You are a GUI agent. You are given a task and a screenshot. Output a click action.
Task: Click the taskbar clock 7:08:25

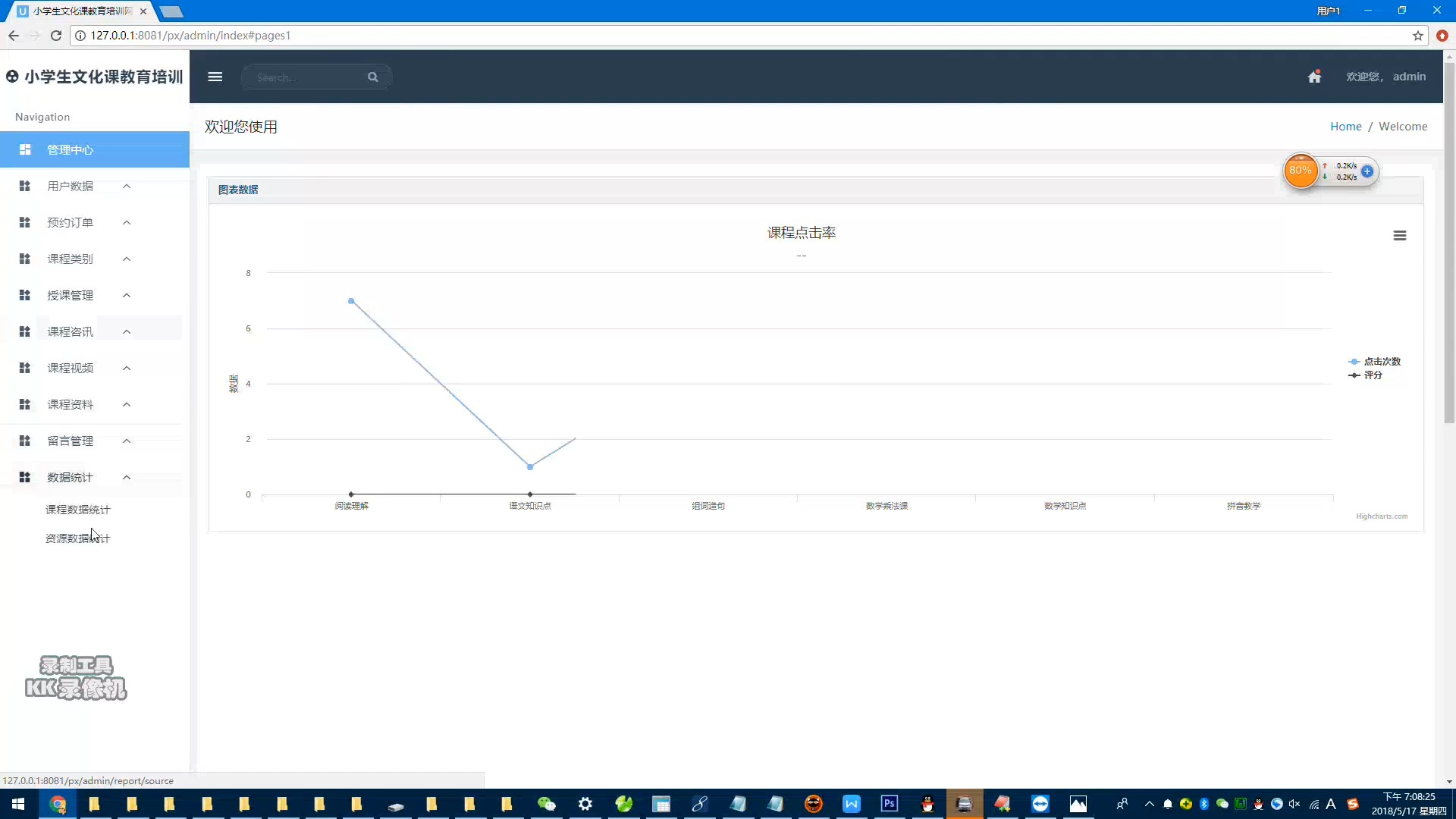coord(1409,797)
